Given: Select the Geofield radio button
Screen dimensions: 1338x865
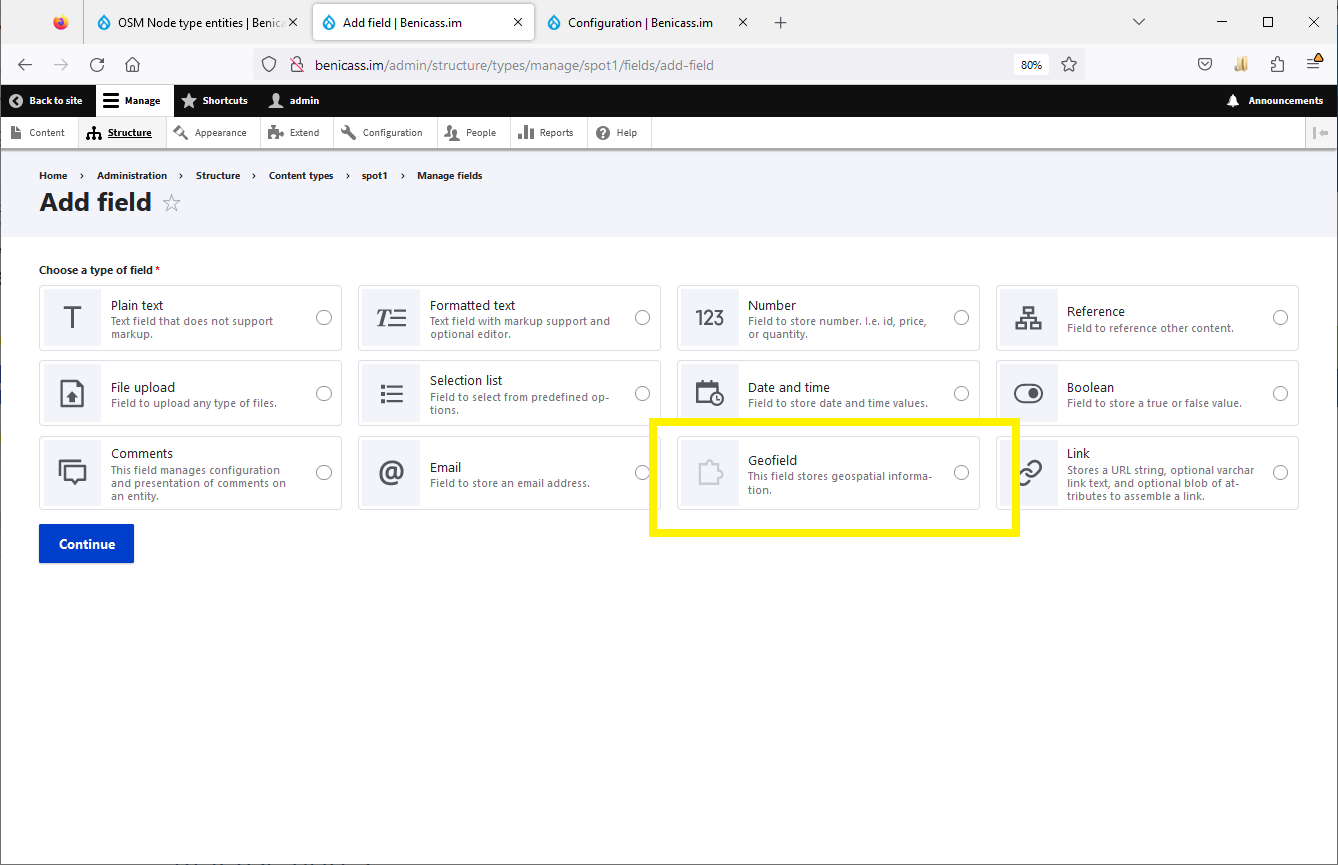Looking at the screenshot, I should (x=961, y=473).
